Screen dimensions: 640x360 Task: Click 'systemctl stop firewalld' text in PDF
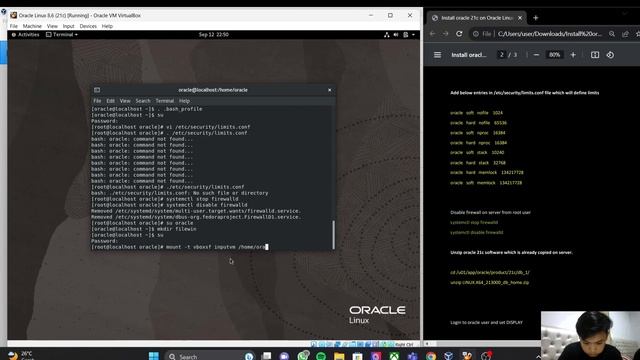474,222
